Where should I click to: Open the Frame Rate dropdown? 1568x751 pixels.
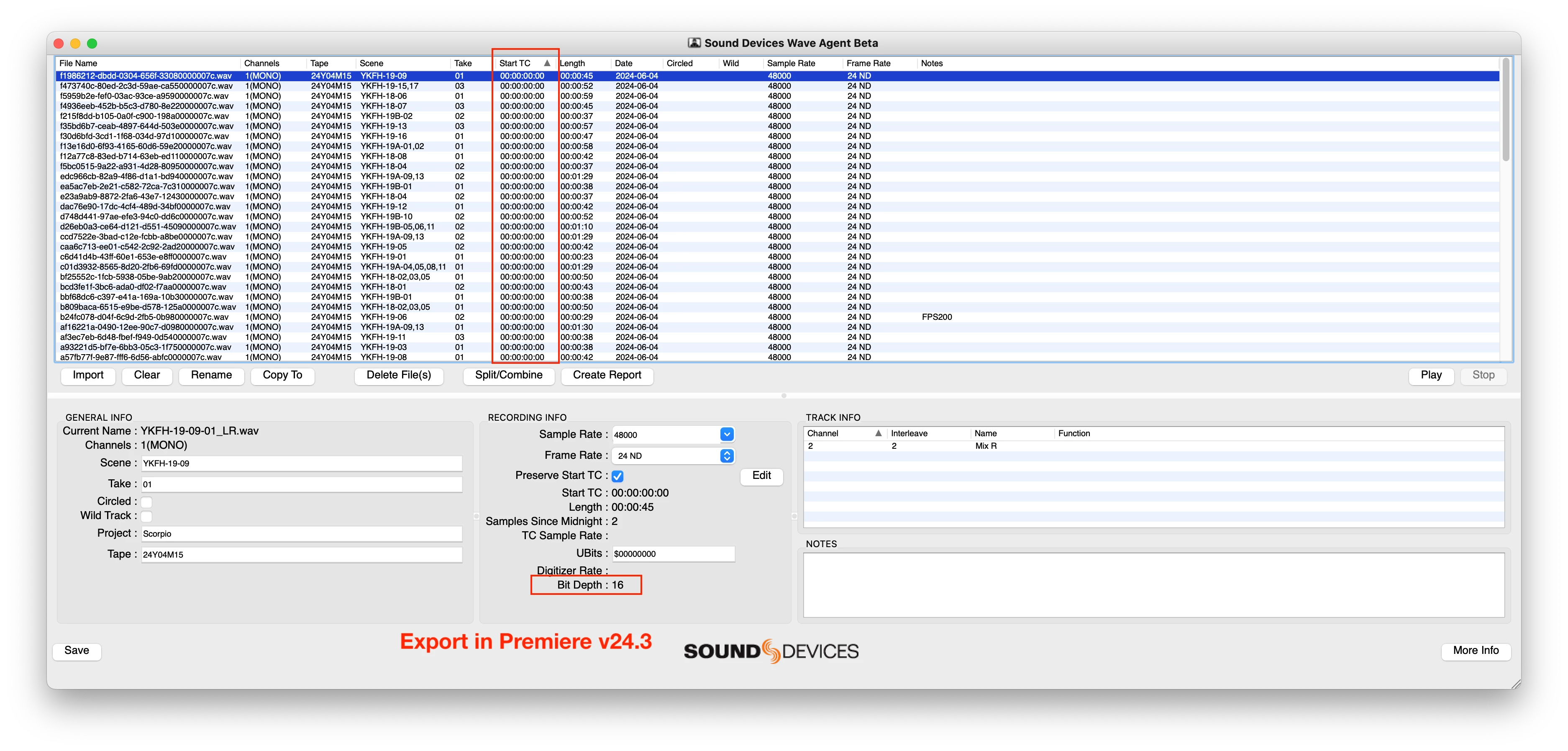tap(727, 455)
